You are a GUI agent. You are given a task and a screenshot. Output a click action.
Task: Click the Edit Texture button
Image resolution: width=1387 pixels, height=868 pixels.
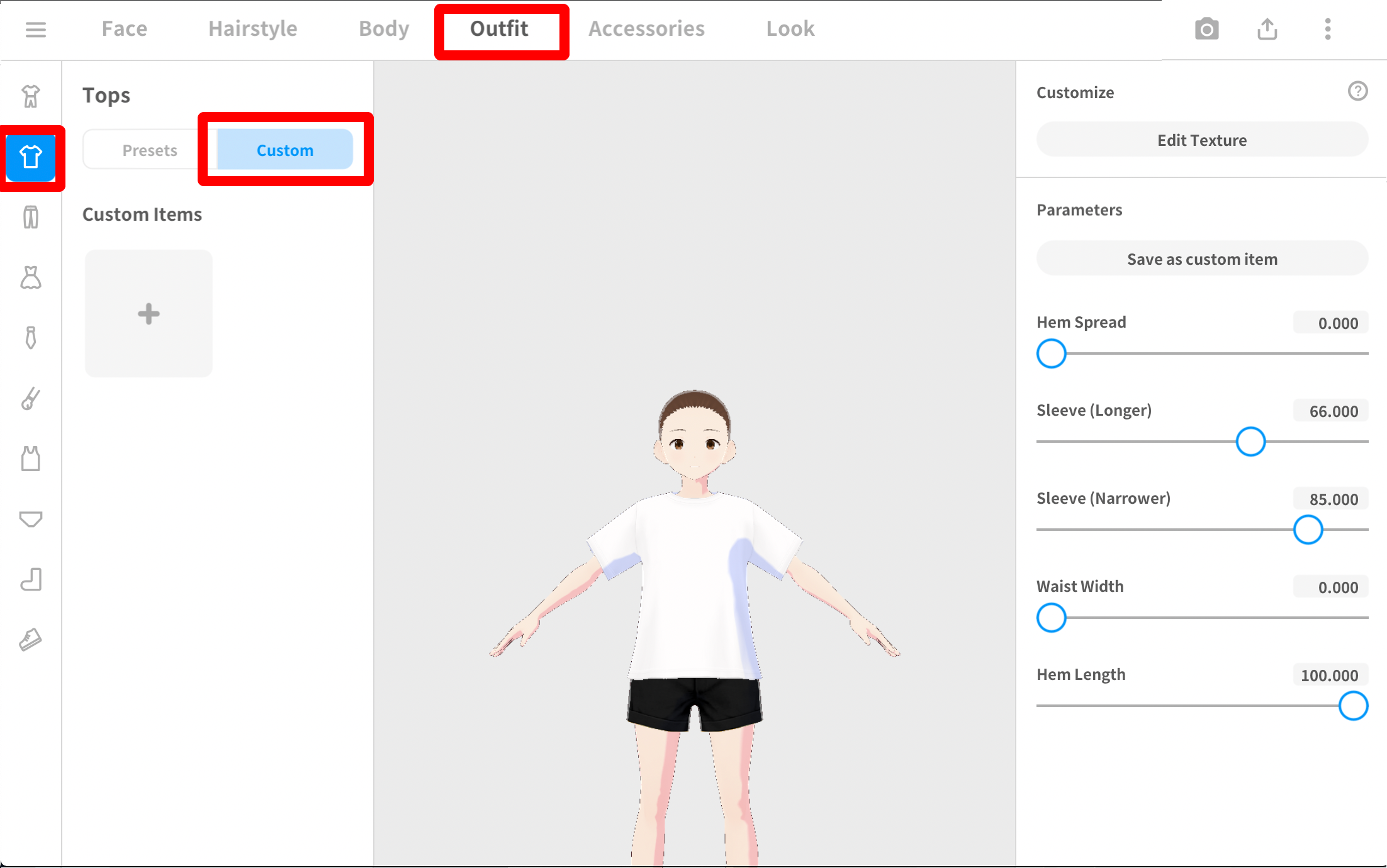point(1201,140)
